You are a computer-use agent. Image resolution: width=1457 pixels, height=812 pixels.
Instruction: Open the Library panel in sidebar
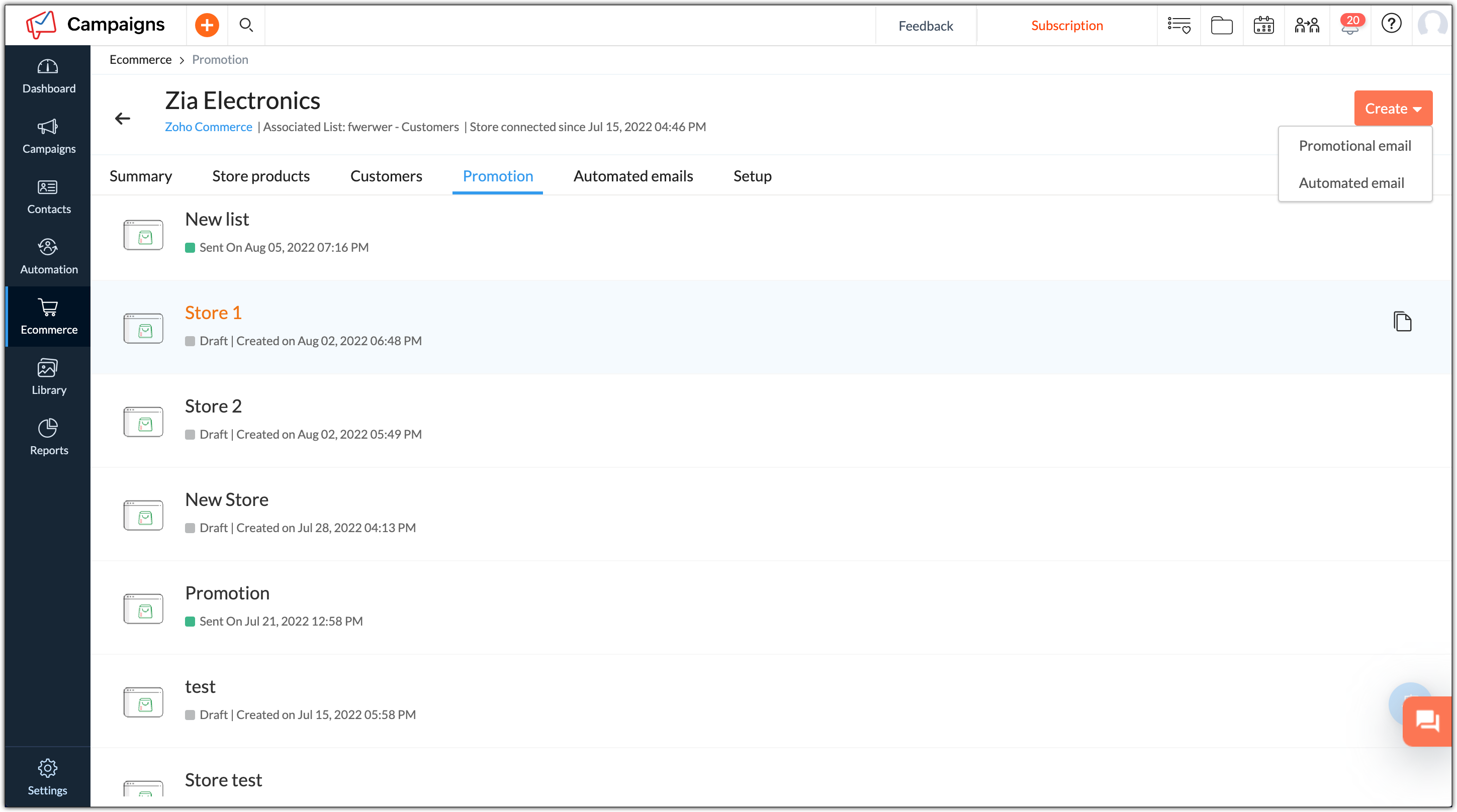pos(48,376)
